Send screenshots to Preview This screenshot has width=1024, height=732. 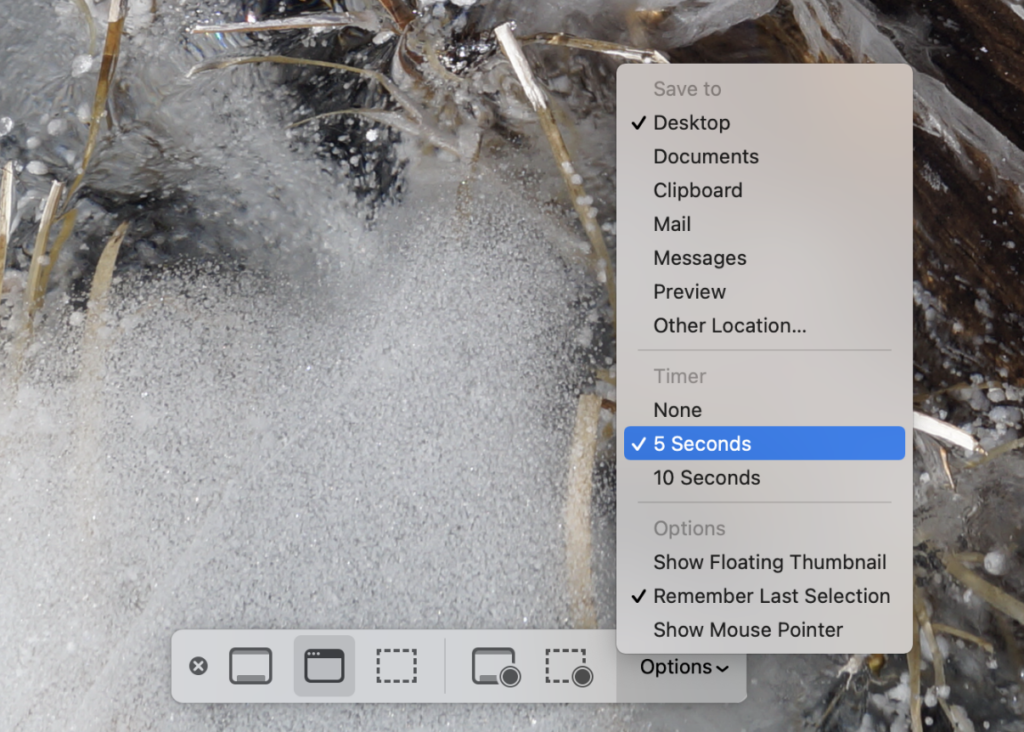(x=764, y=292)
